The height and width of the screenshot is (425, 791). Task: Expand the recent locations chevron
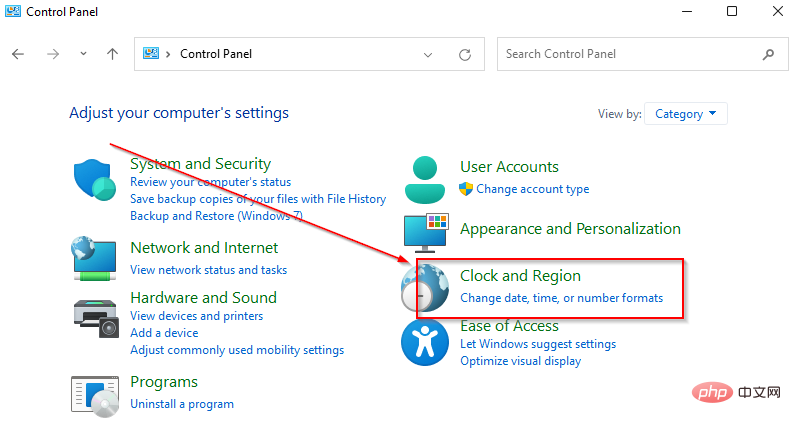click(83, 54)
